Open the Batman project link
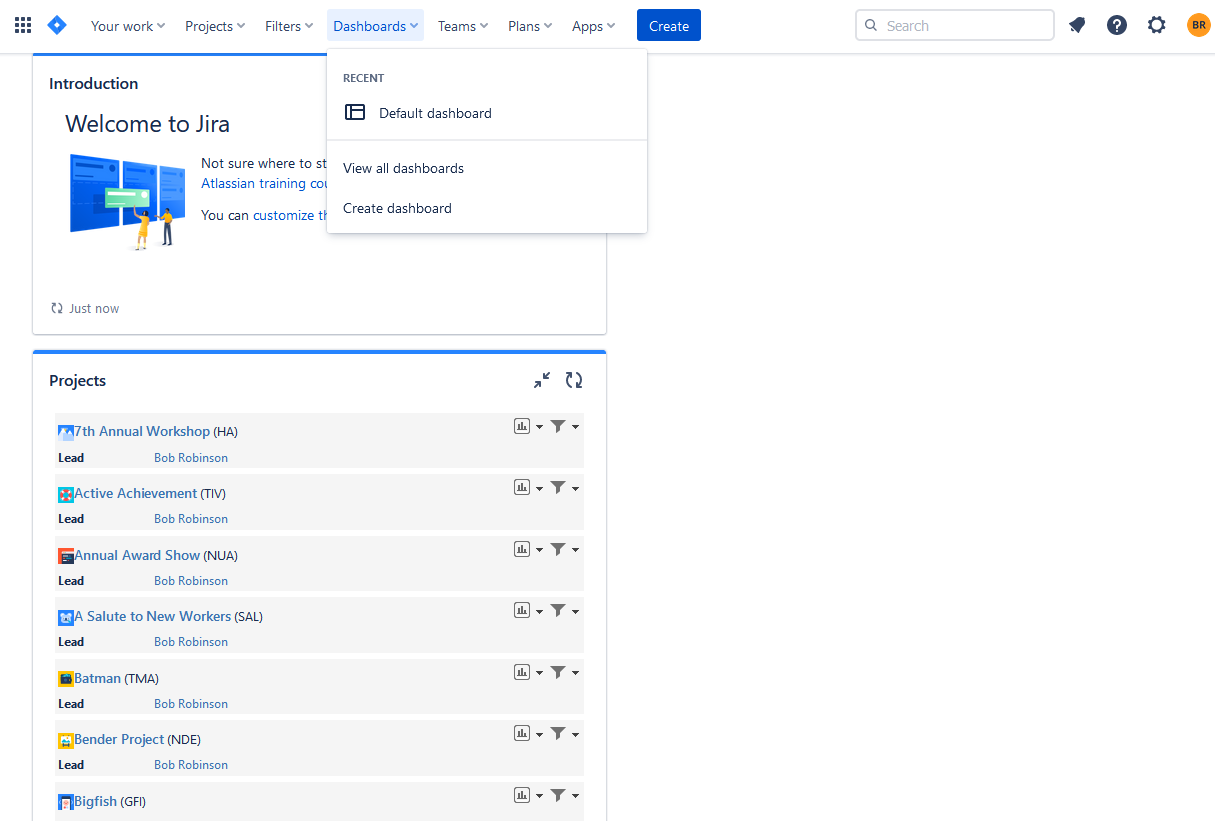 98,678
